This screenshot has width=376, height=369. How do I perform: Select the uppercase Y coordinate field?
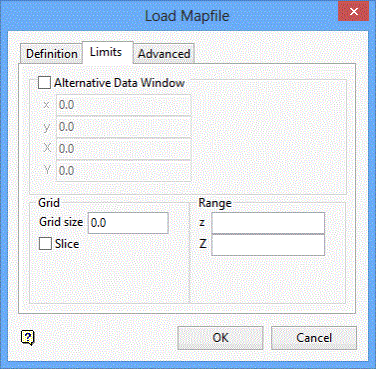(x=124, y=171)
